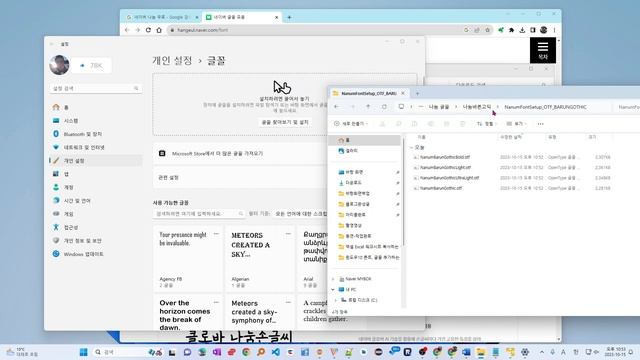Click Browse and install fonts button
The width and height of the screenshot is (640, 360).
tap(285, 122)
